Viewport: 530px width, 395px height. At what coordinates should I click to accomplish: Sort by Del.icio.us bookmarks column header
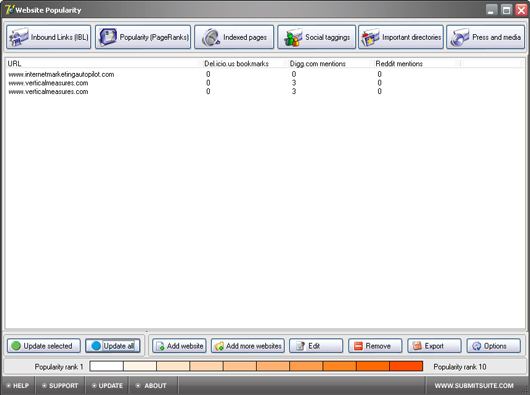point(245,64)
